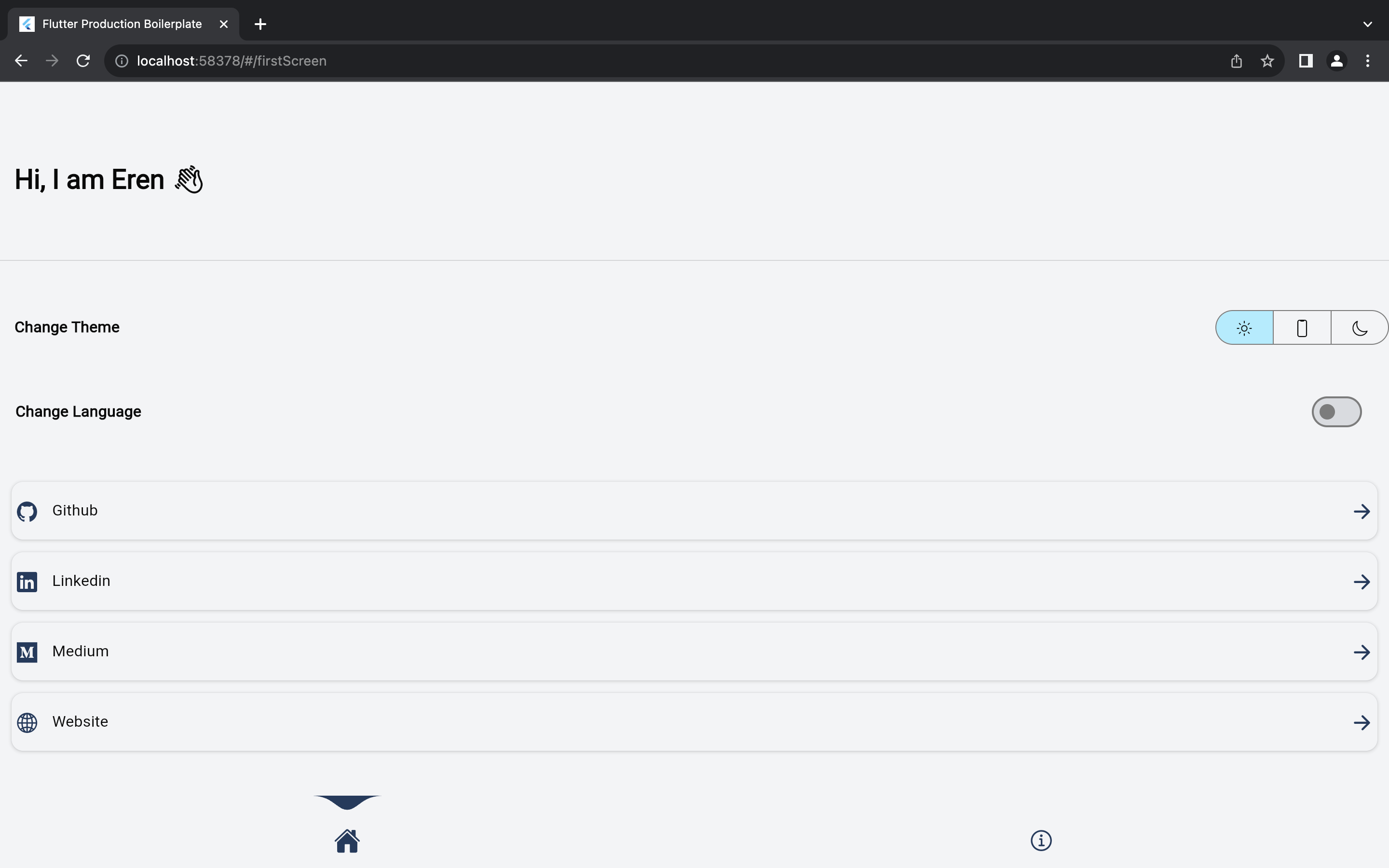
Task: Click the Github logo icon
Action: [x=27, y=511]
